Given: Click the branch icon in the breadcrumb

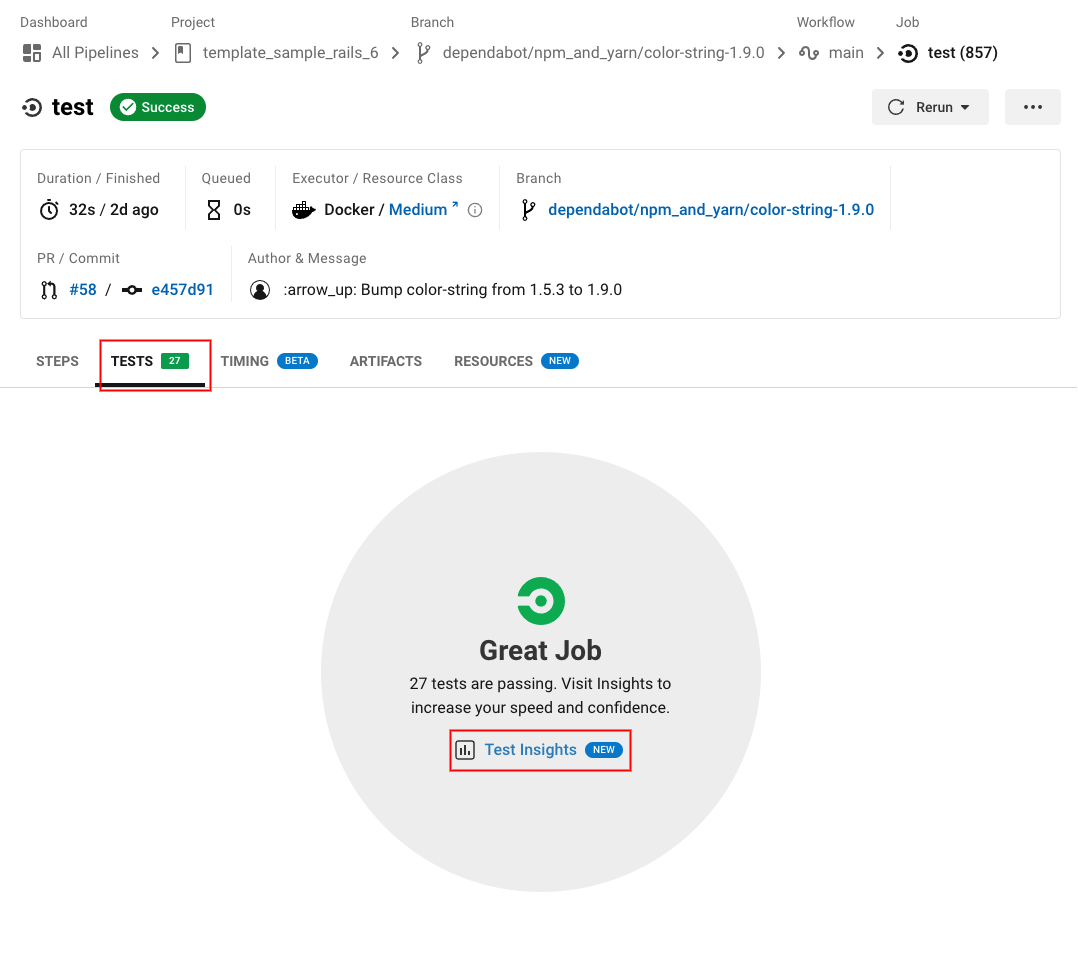Looking at the screenshot, I should 424,53.
